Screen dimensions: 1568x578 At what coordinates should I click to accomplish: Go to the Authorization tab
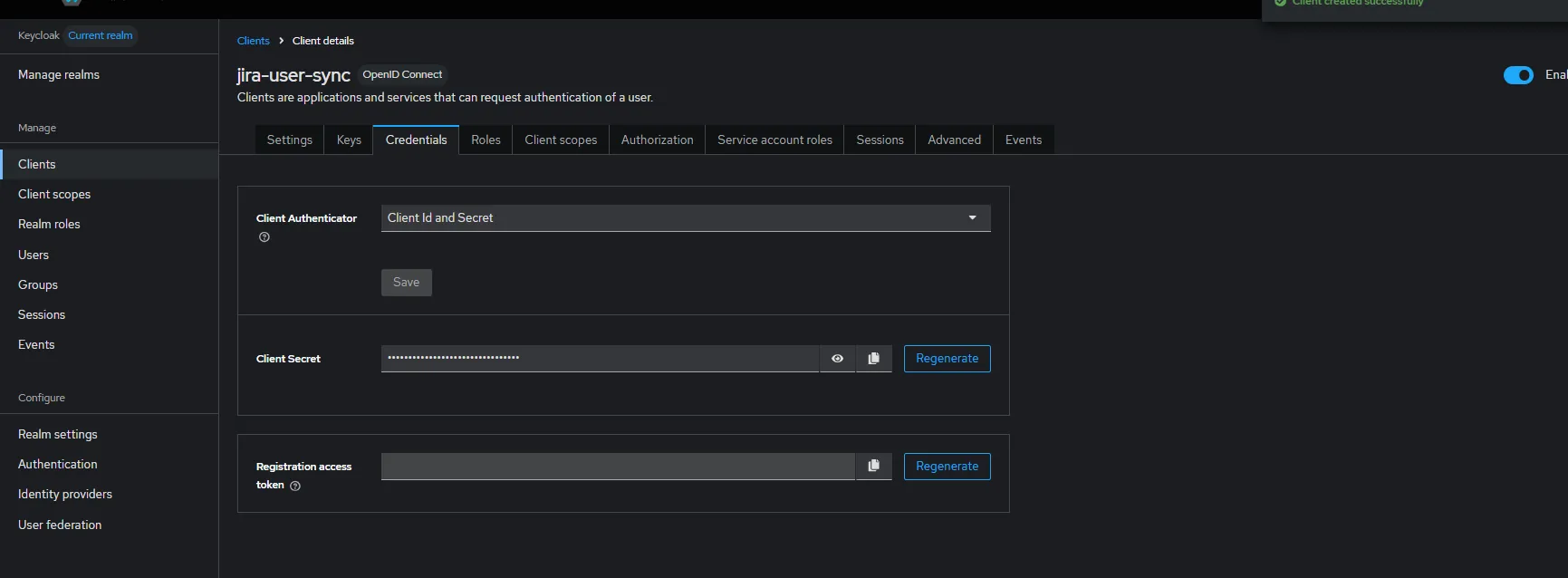click(657, 140)
